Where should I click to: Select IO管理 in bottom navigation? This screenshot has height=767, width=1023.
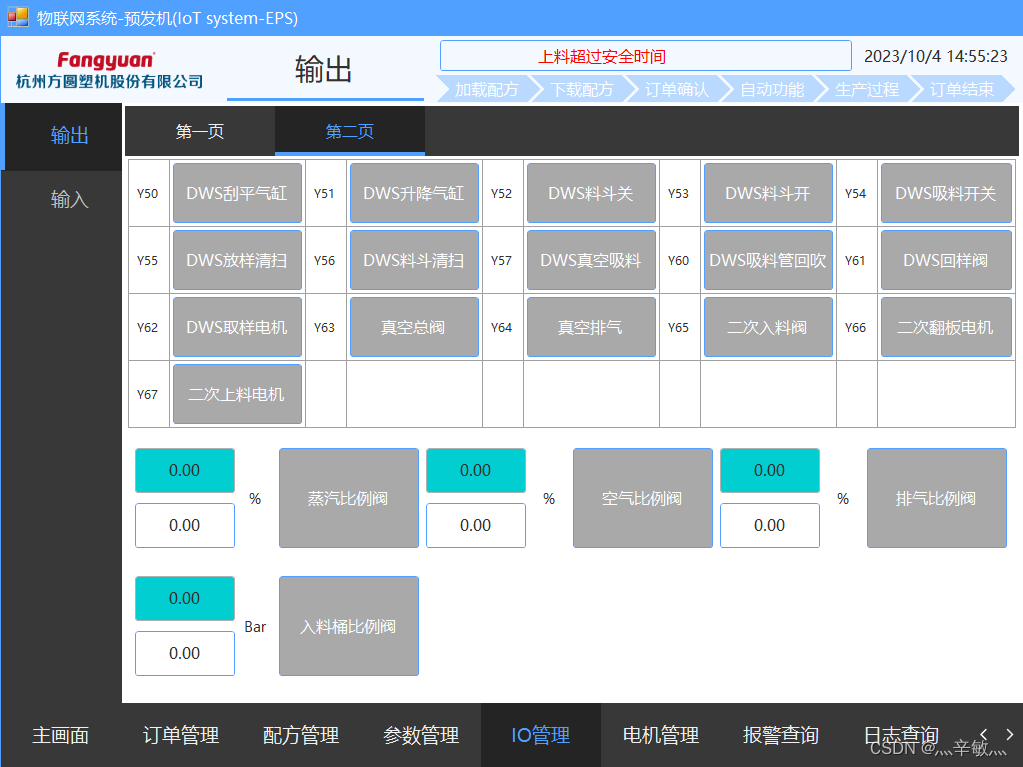541,735
